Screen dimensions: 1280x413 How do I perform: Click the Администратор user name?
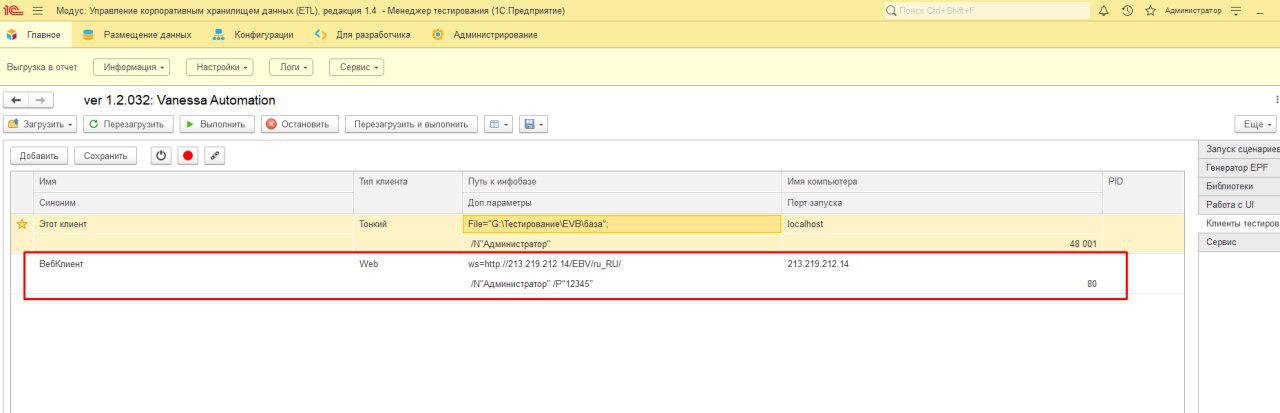1193,10
